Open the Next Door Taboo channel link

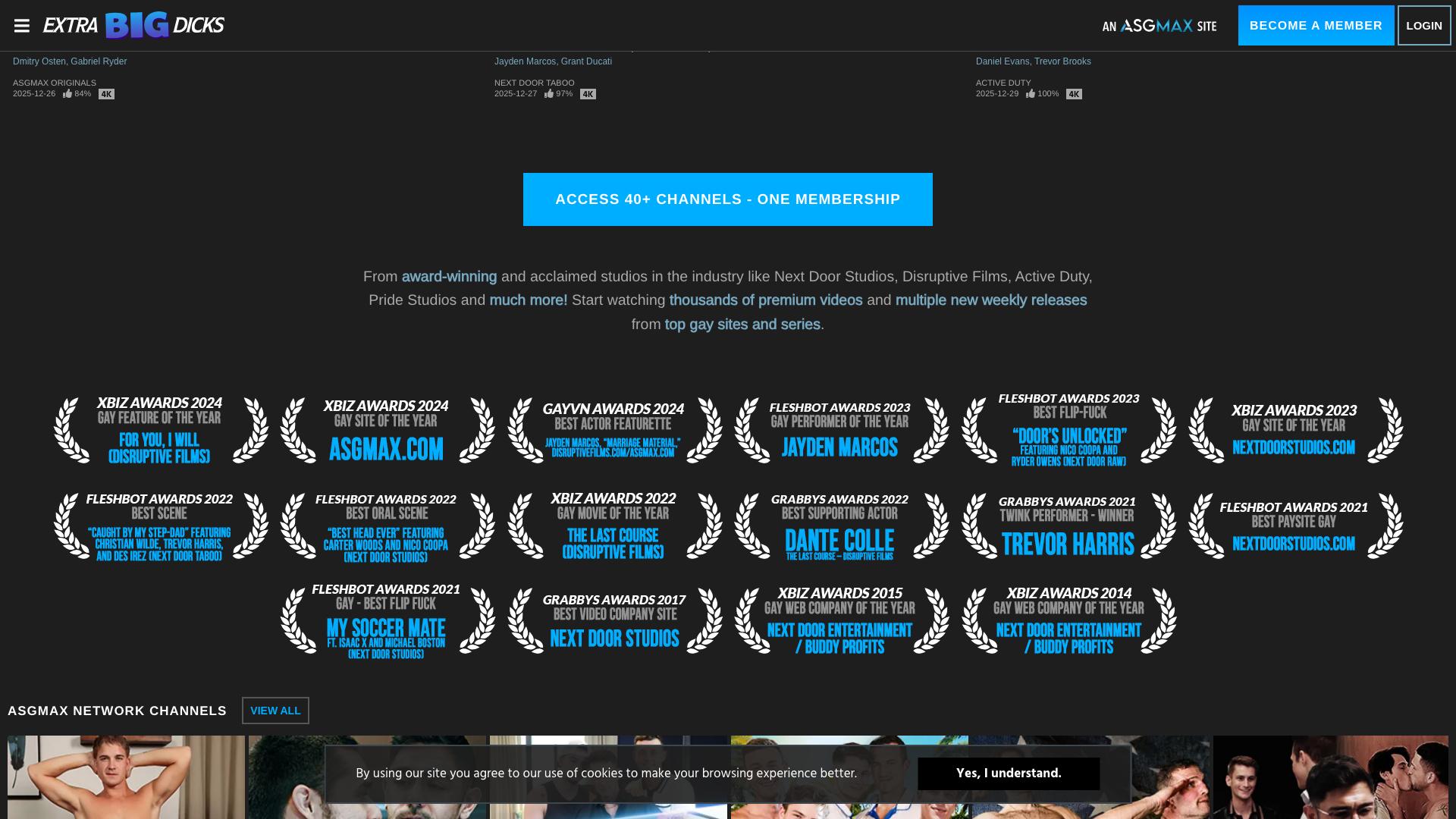pyautogui.click(x=534, y=83)
